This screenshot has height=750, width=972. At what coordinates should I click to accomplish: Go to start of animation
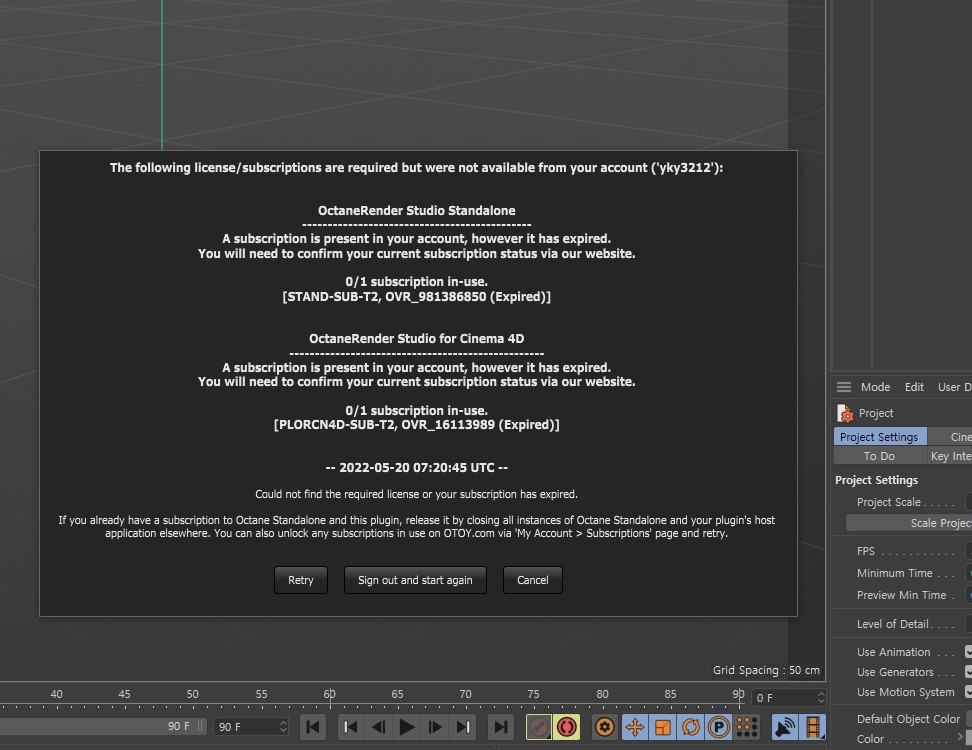(x=313, y=727)
